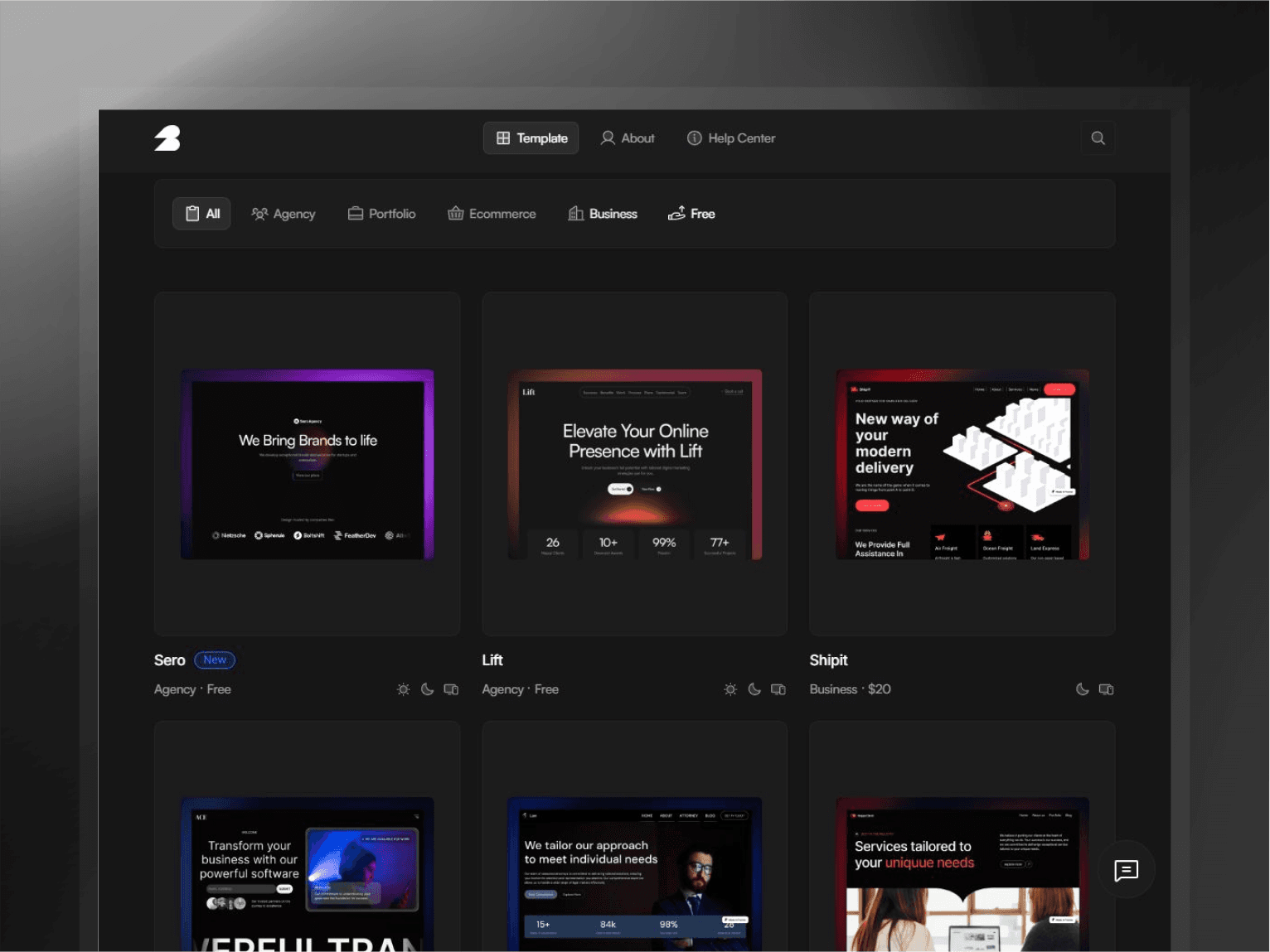Click Sero's responsive devices icon
Image resolution: width=1270 pixels, height=952 pixels.
click(451, 689)
